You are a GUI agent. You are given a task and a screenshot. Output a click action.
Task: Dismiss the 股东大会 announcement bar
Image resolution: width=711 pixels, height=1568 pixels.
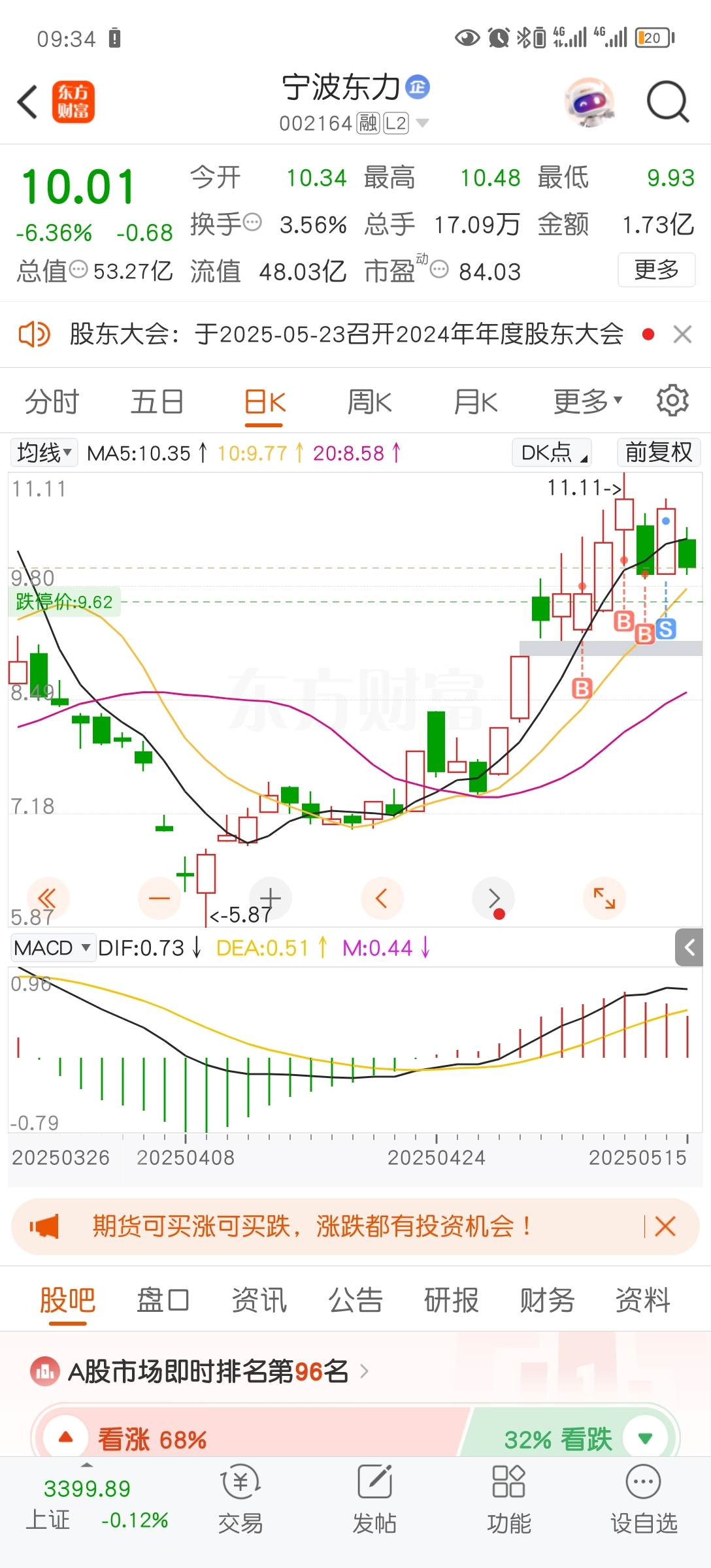coord(682,335)
